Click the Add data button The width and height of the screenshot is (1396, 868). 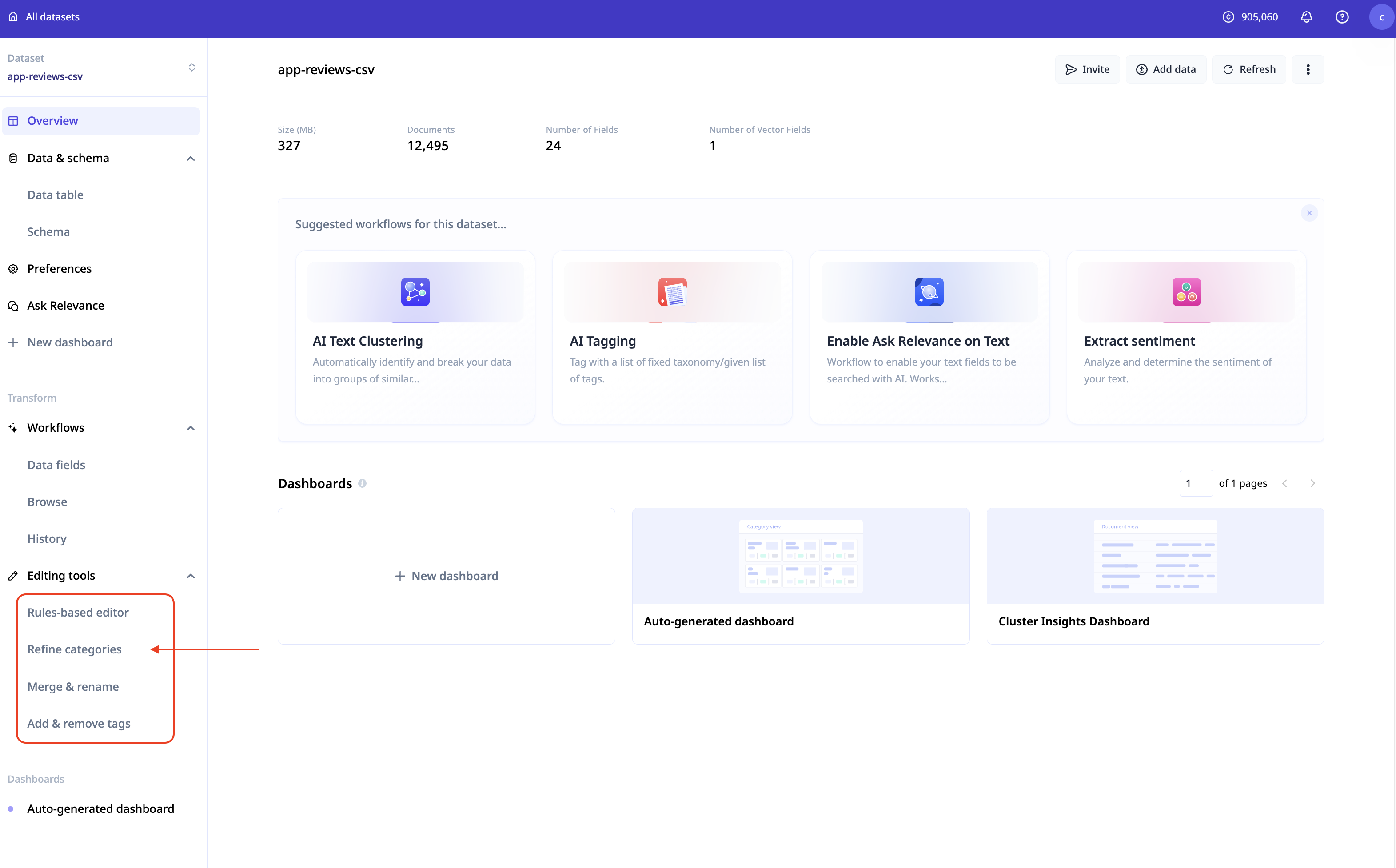pyautogui.click(x=1165, y=69)
